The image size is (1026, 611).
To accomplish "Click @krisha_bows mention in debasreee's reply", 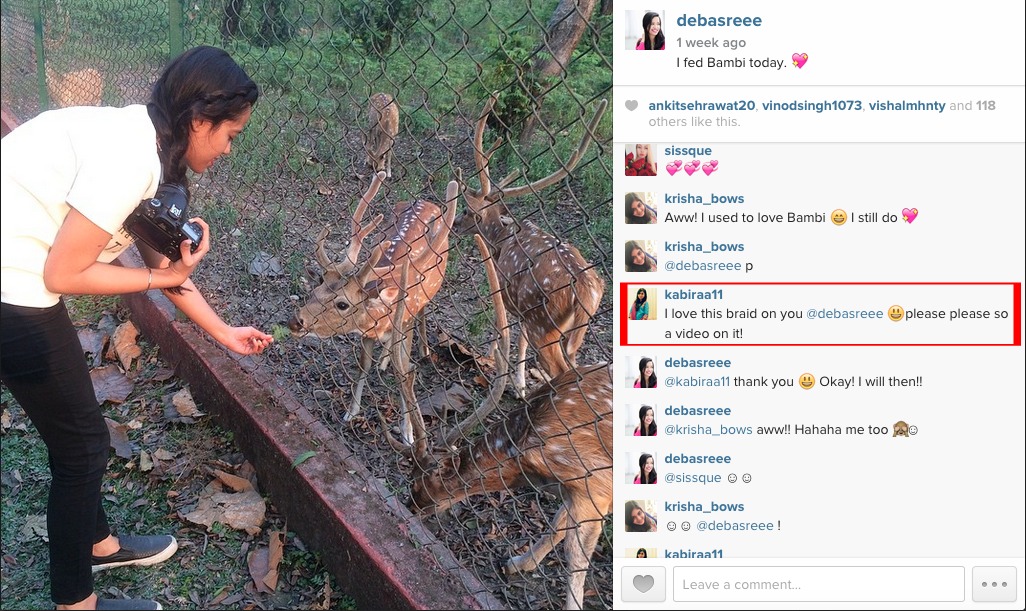I will click(x=708, y=430).
